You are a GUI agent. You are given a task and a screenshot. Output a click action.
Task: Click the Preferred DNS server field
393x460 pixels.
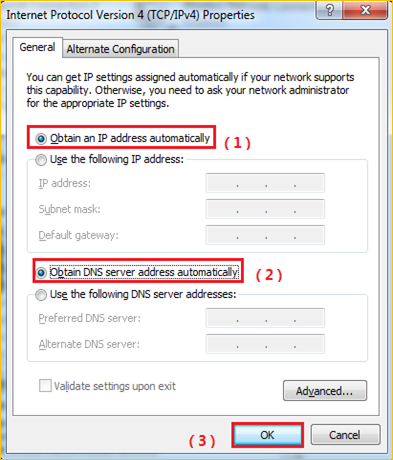265,318
